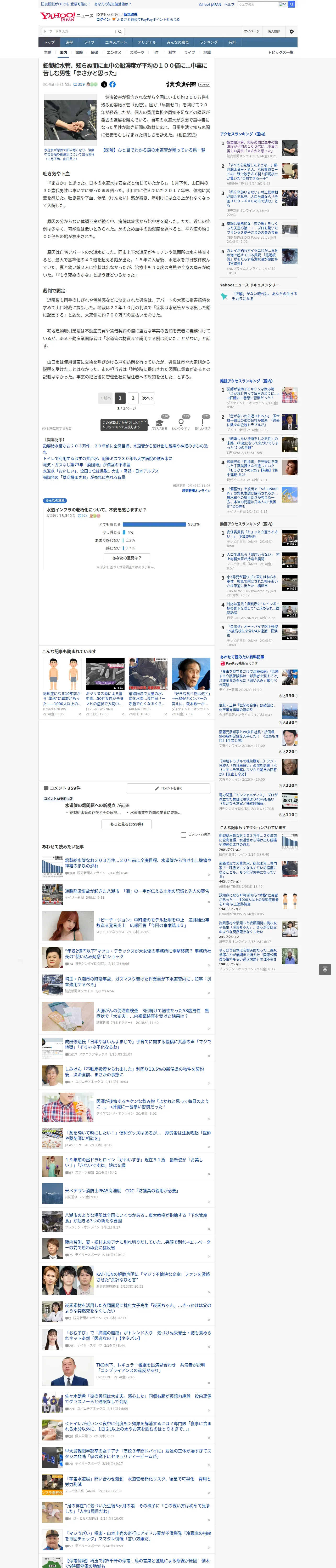Go to page 2 of the article
This screenshot has height=1568, width=336.
[x=133, y=397]
